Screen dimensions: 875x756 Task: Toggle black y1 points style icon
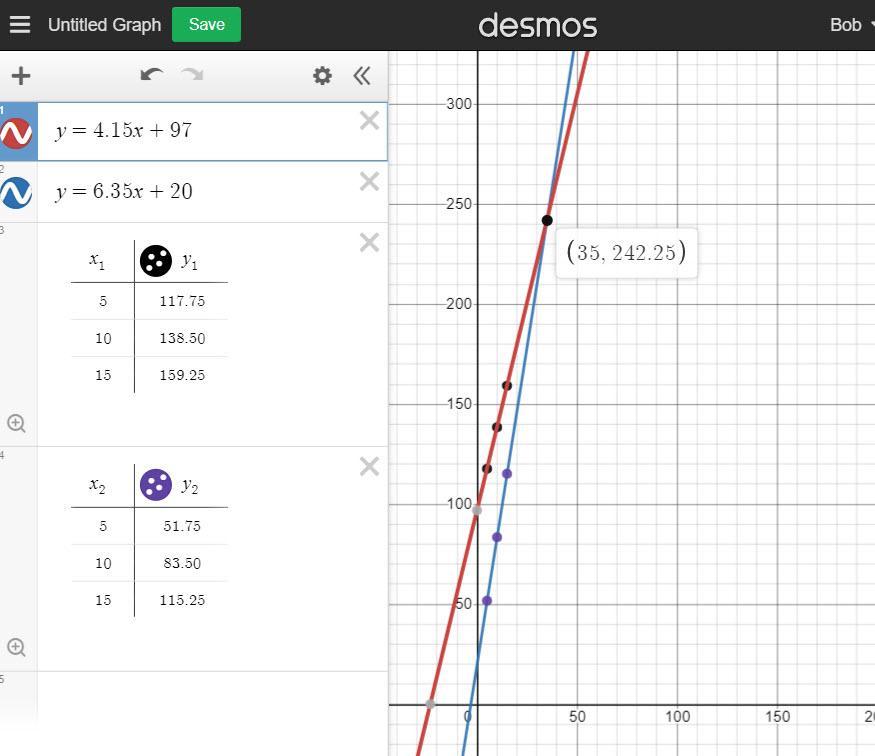pyautogui.click(x=156, y=261)
